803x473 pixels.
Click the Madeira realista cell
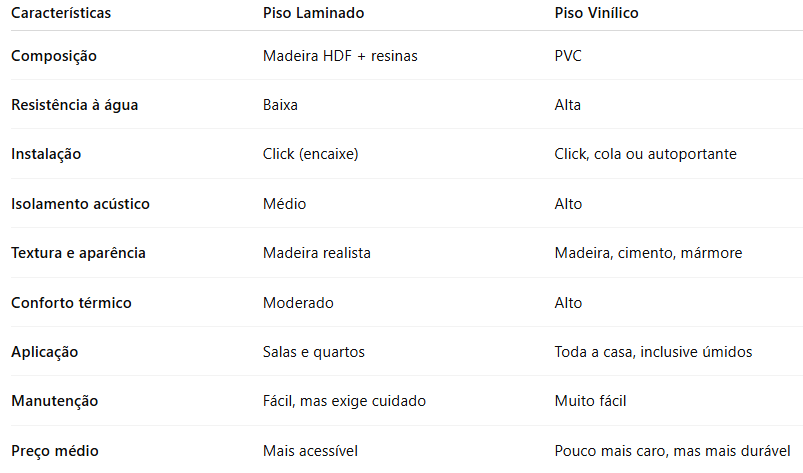tap(316, 253)
